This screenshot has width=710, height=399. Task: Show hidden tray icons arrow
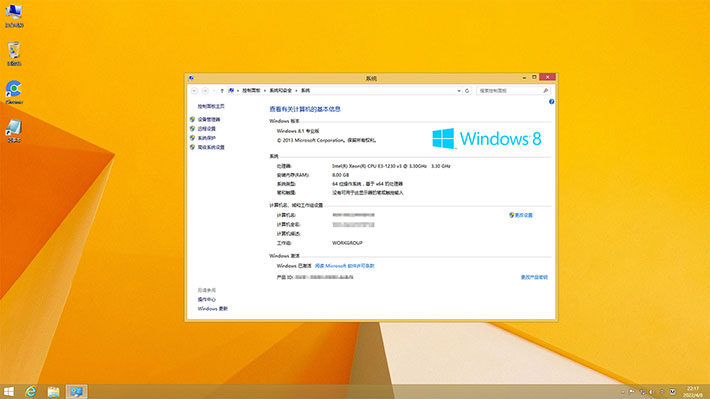pyautogui.click(x=622, y=392)
